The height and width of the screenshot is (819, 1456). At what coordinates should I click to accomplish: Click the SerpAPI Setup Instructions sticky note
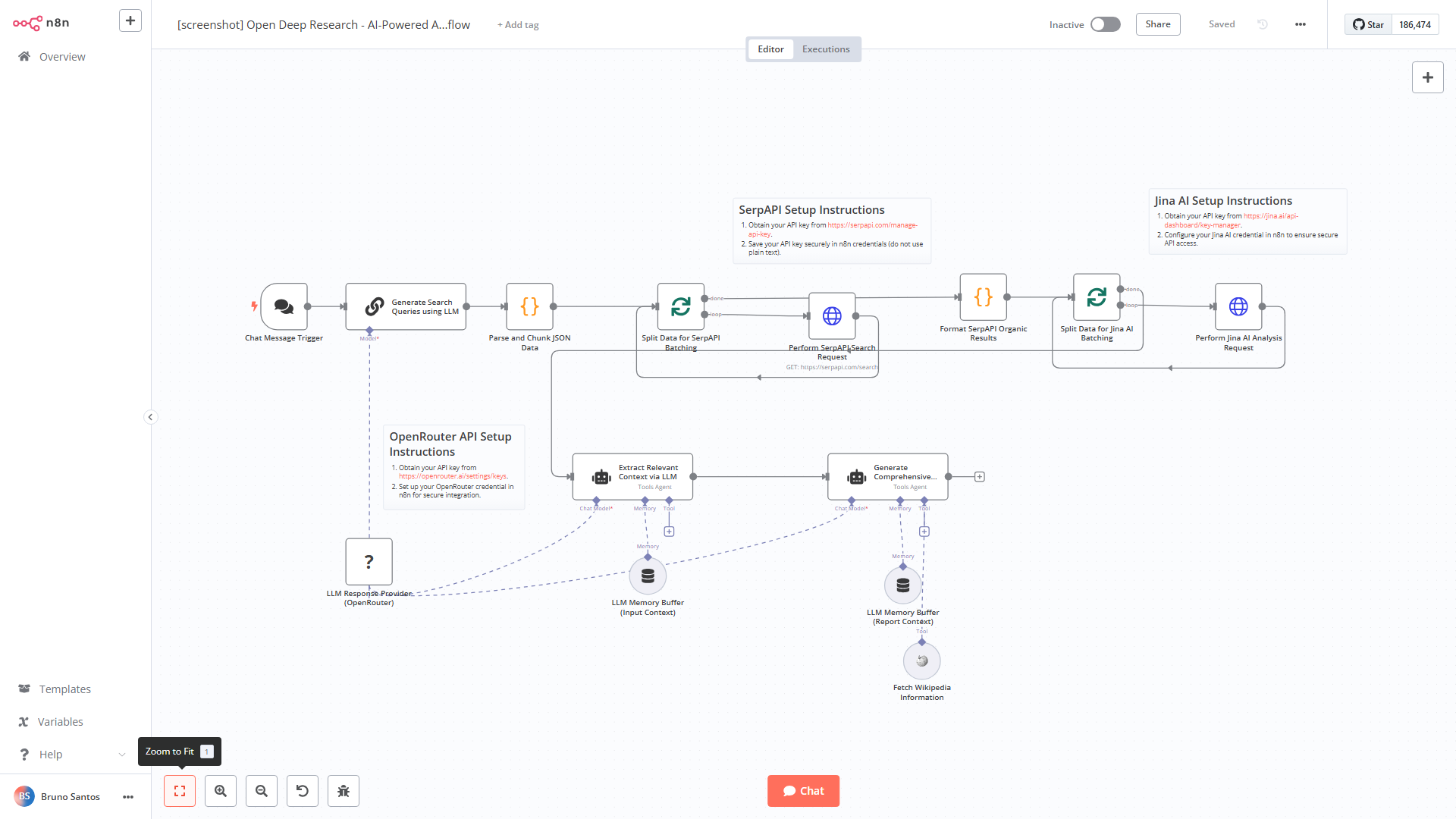point(832,231)
